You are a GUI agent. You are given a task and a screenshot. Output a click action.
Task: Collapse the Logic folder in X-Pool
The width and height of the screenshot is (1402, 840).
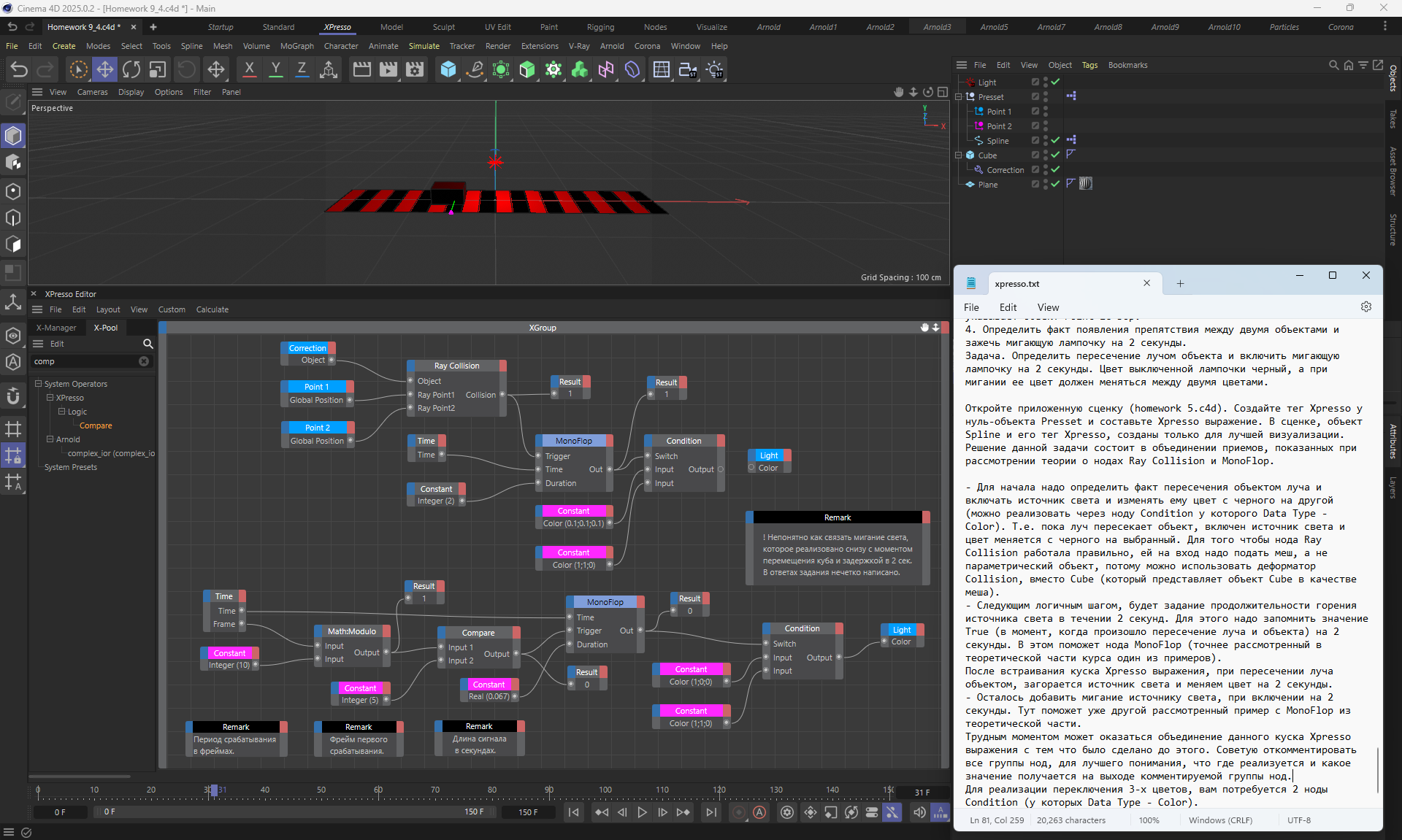point(62,412)
